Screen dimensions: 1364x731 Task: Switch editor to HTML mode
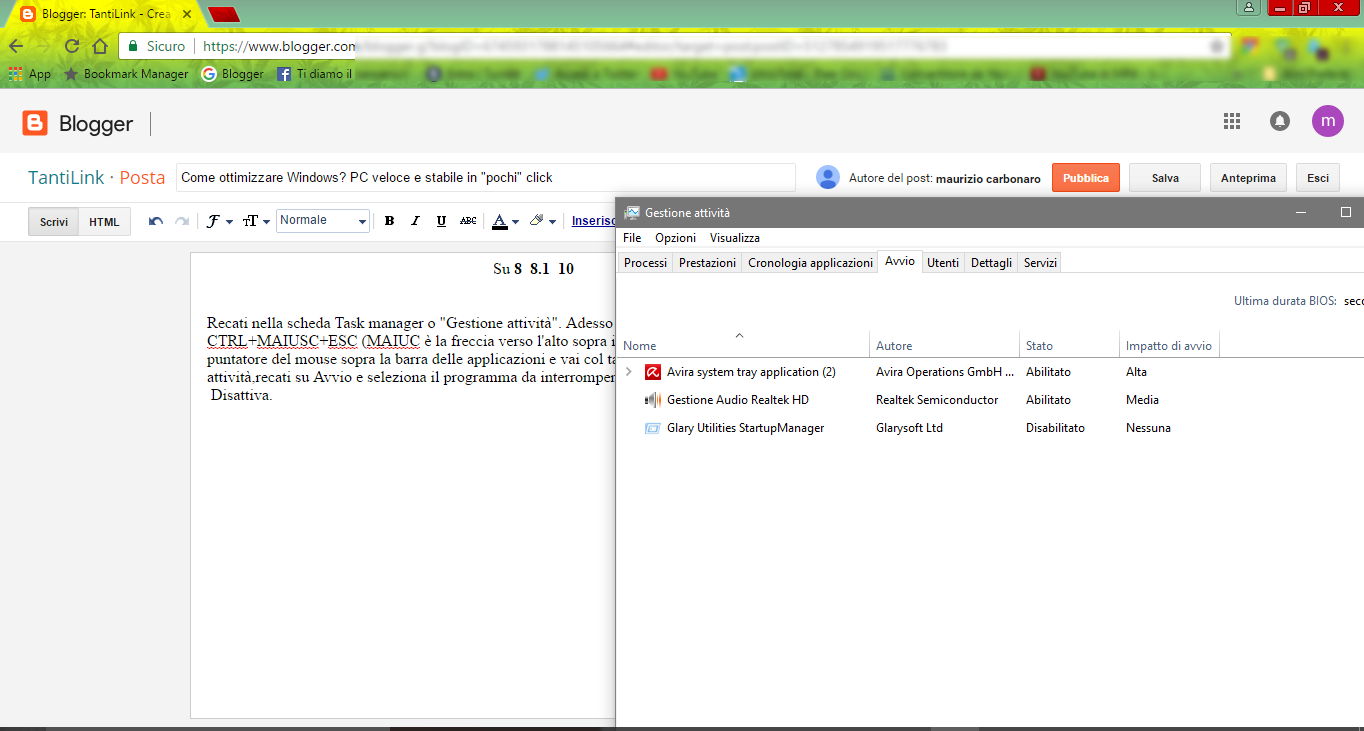104,222
